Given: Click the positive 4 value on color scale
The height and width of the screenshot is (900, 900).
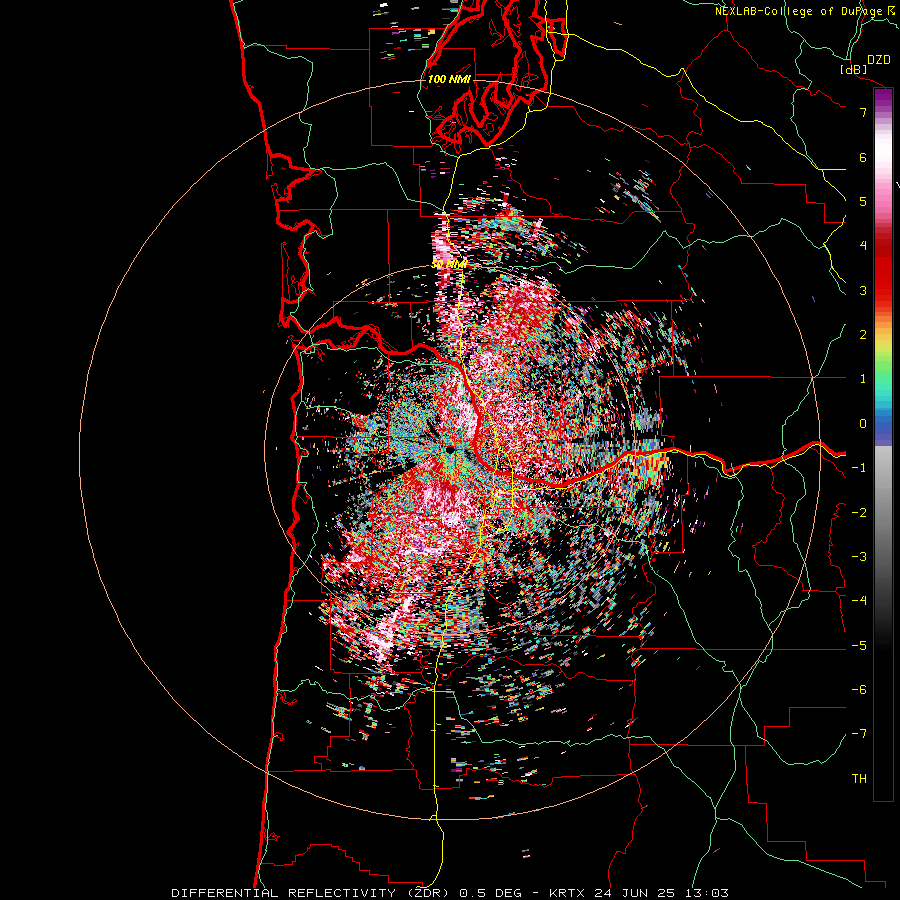Looking at the screenshot, I should (863, 246).
